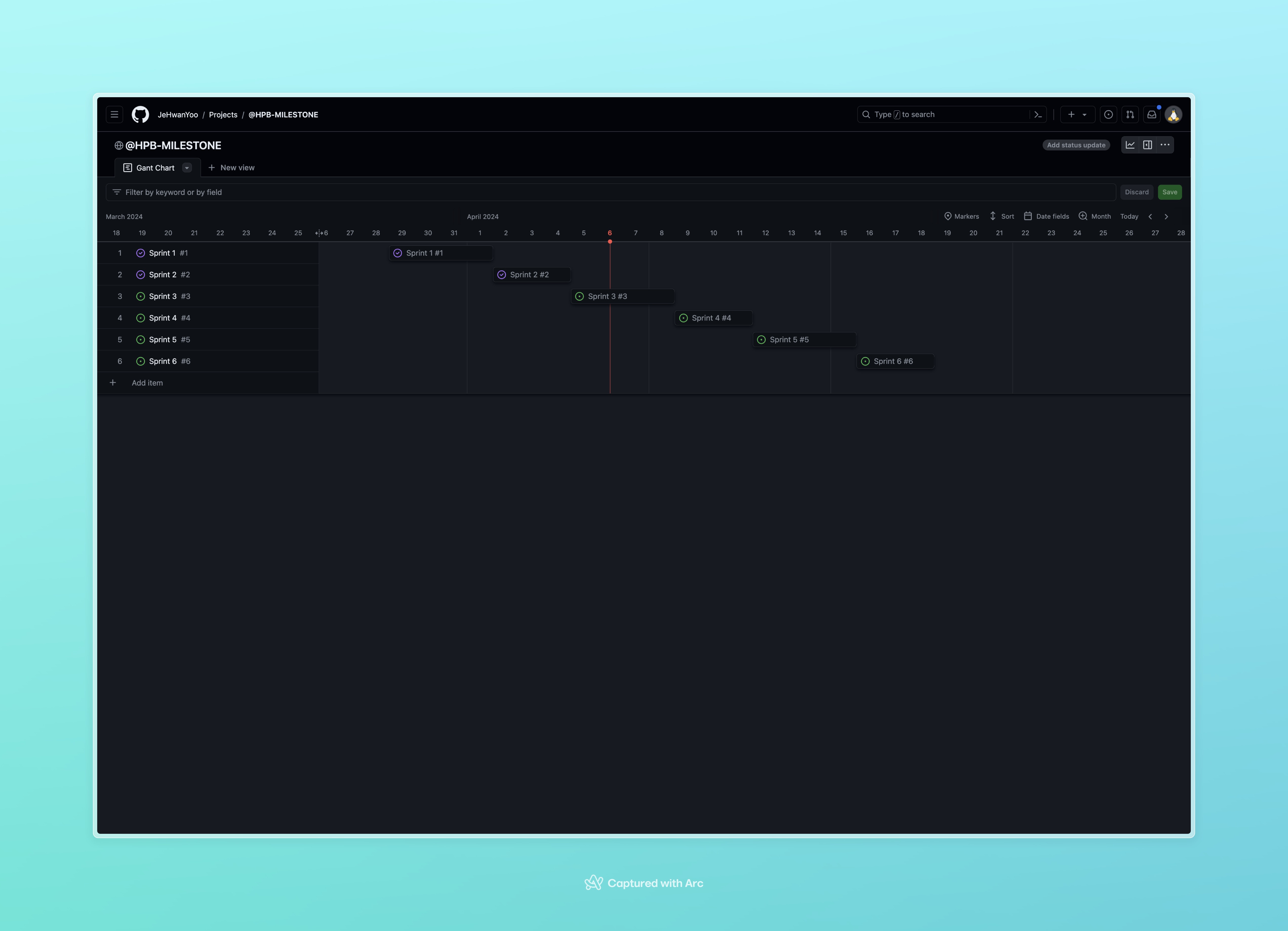Click the Save button
1288x931 pixels.
point(1170,192)
